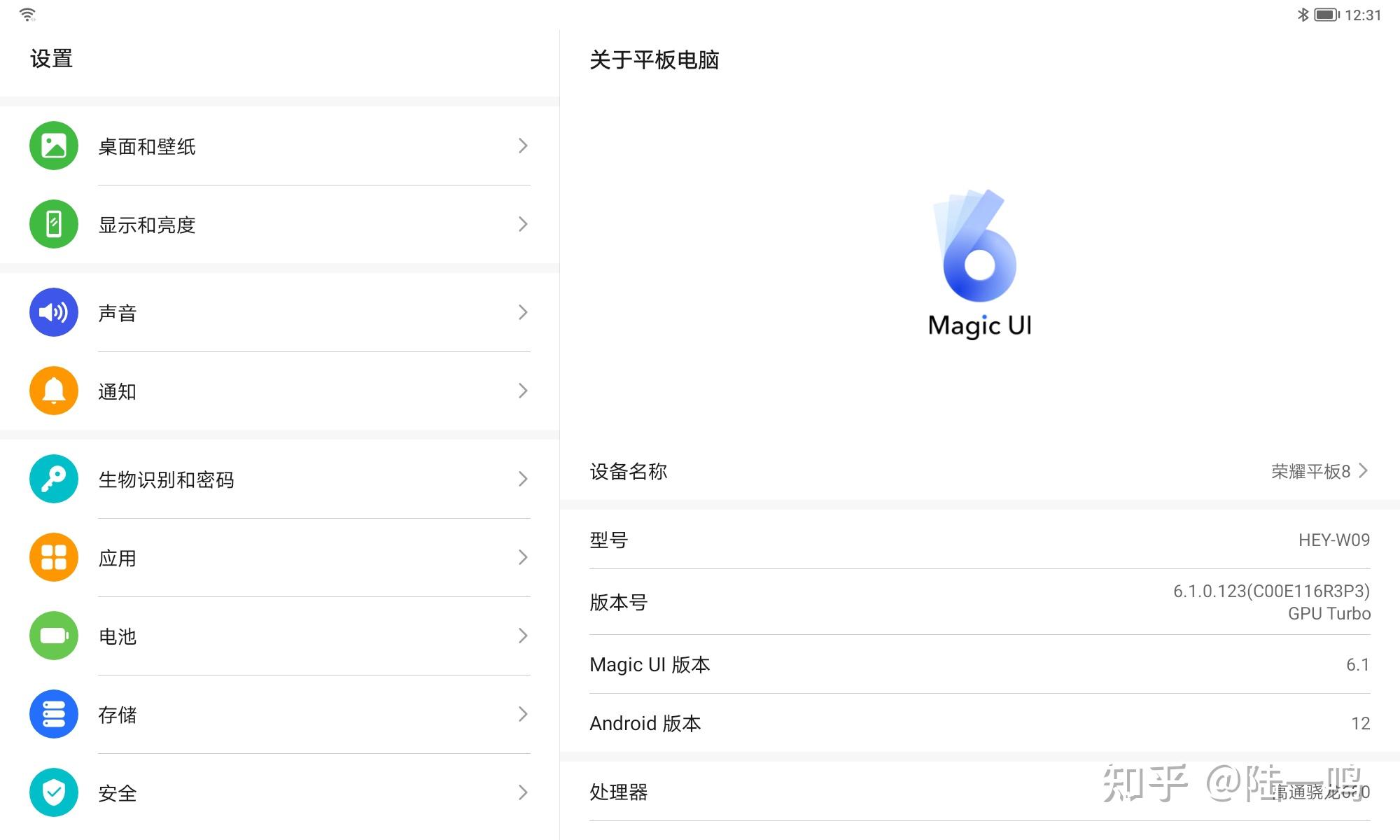Tap the teal shield security icon
Screen dimensions: 1400x840
click(x=54, y=792)
